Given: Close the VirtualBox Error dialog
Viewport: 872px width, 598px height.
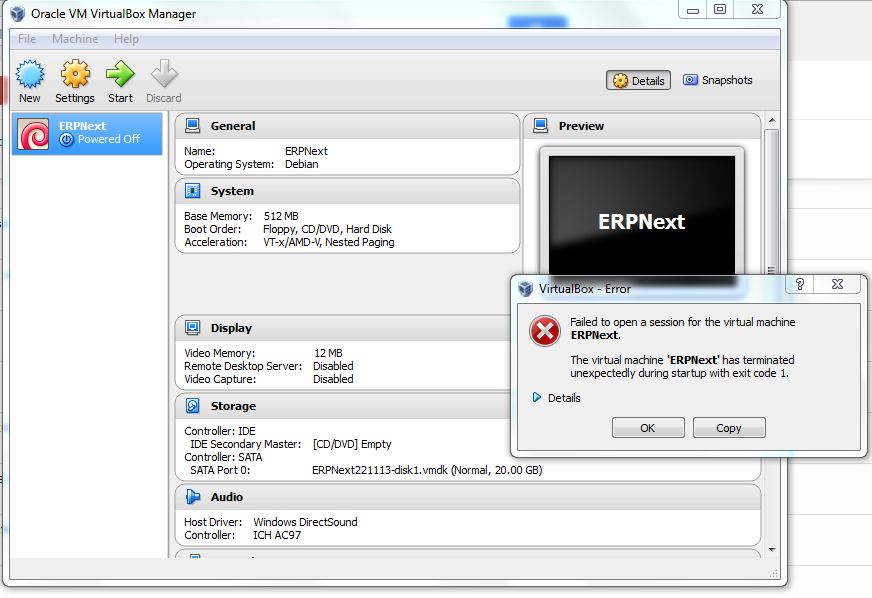Looking at the screenshot, I should click(837, 284).
